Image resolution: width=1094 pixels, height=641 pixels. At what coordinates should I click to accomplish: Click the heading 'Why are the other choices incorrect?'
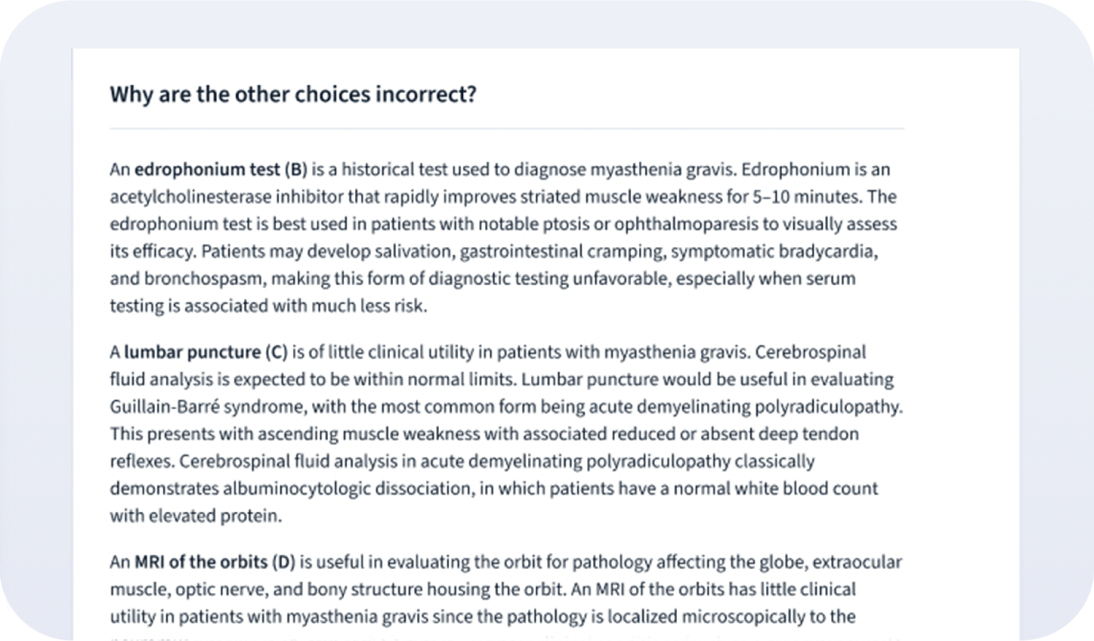pos(293,94)
